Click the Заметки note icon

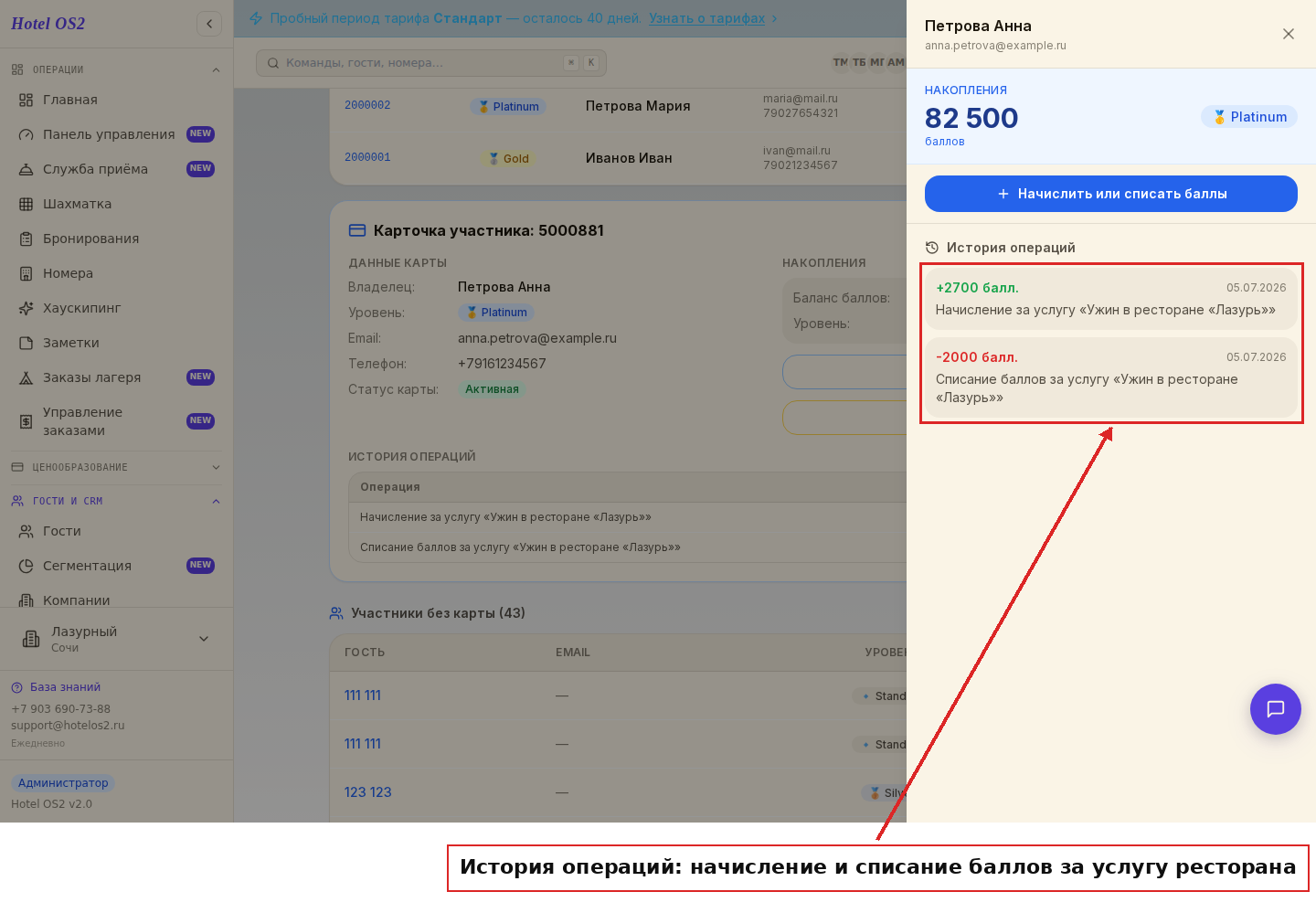click(x=26, y=343)
